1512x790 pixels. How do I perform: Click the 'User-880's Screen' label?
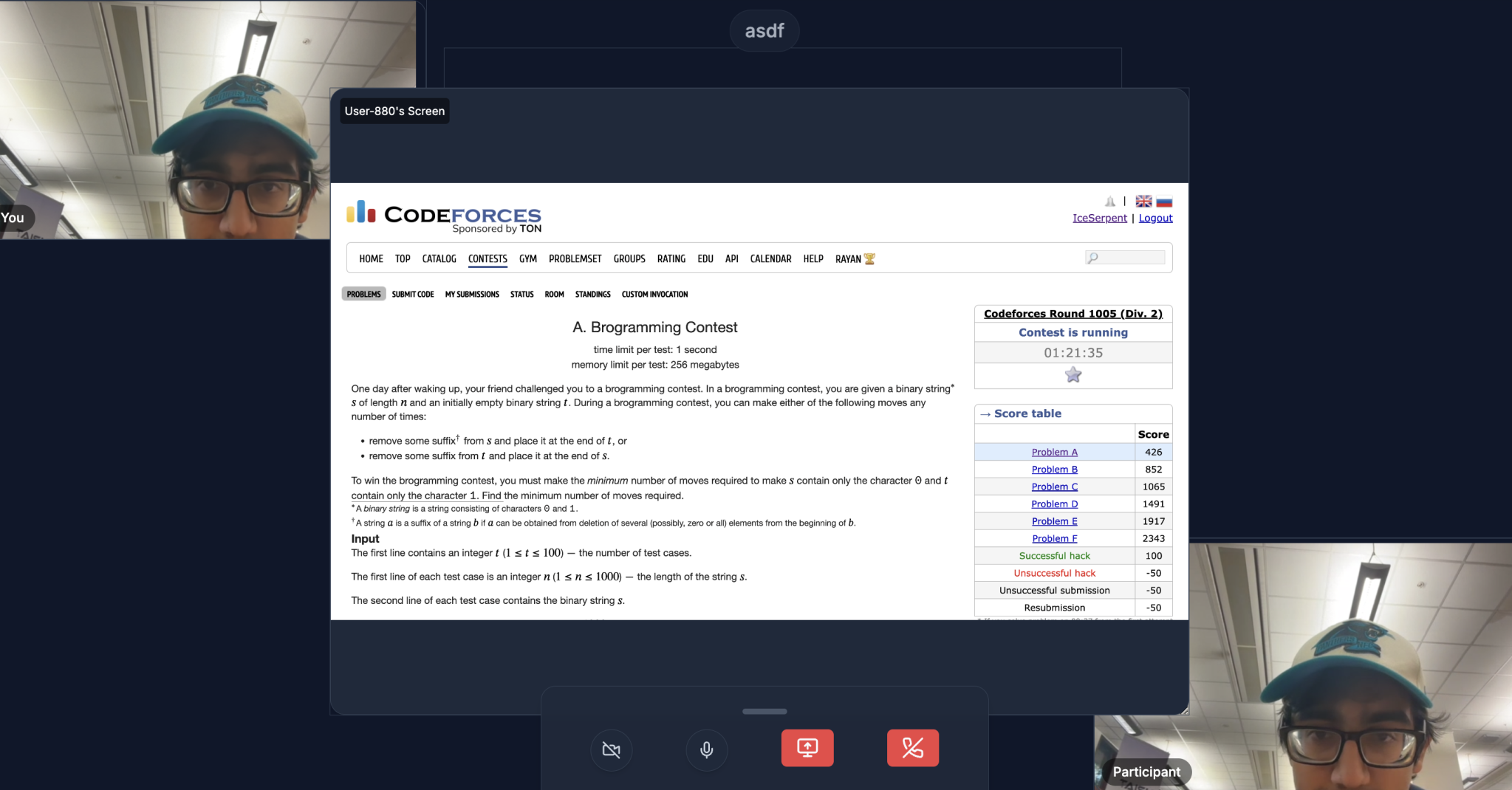[x=394, y=111]
